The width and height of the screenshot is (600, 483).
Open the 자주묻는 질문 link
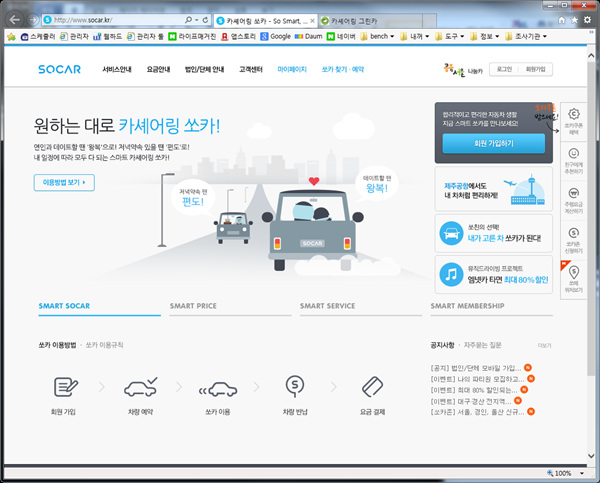click(483, 345)
